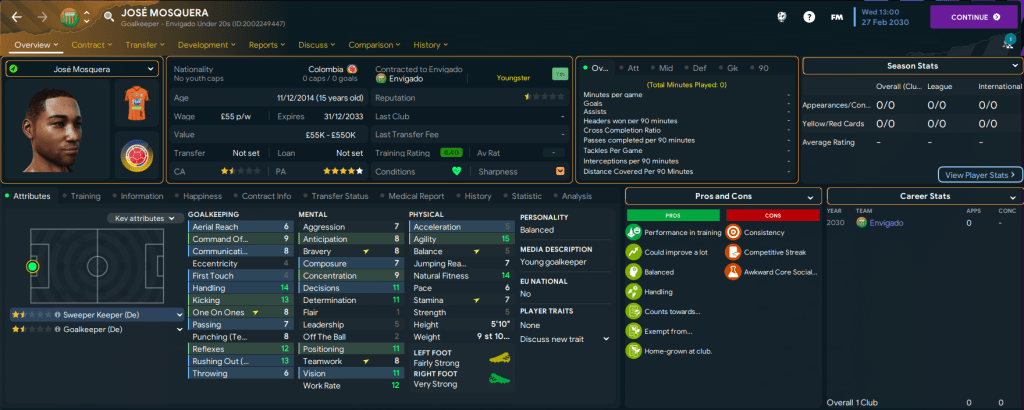Select the Gk stats radio option
The image size is (1024, 410).
[x=740, y=68]
